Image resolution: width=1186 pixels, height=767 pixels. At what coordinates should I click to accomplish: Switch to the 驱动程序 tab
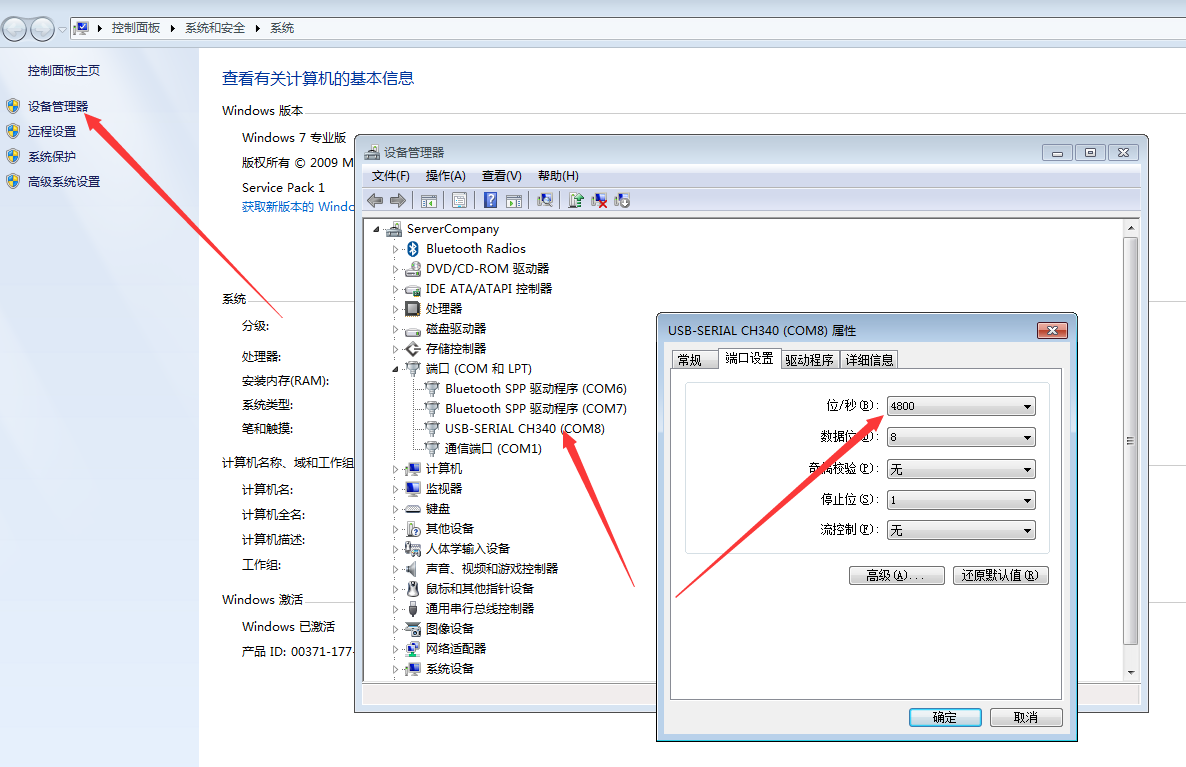coord(809,360)
